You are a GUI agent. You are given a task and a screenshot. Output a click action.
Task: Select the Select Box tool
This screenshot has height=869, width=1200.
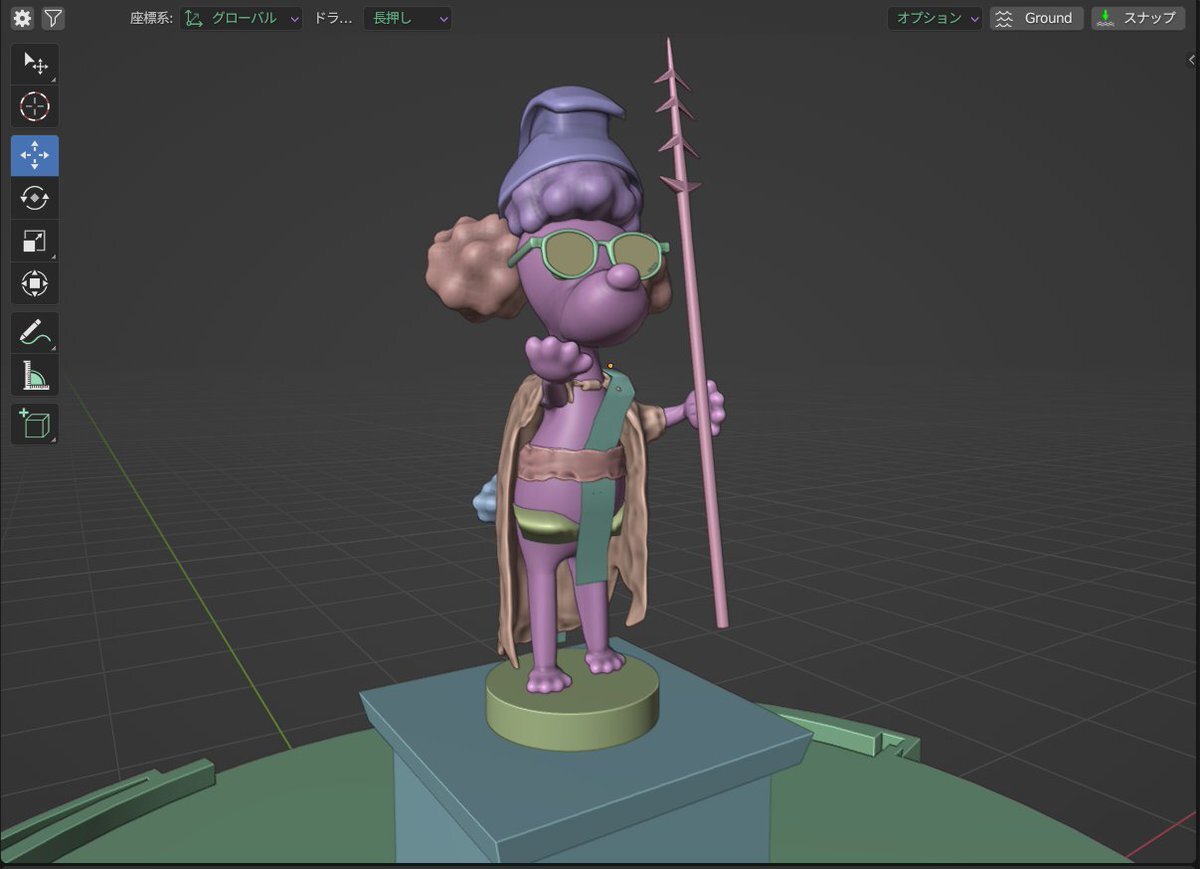click(35, 64)
